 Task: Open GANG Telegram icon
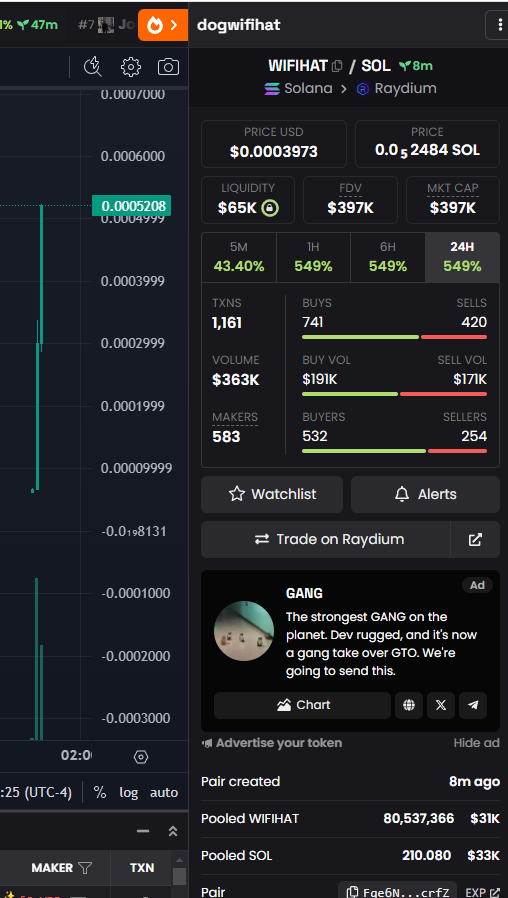pyautogui.click(x=473, y=705)
